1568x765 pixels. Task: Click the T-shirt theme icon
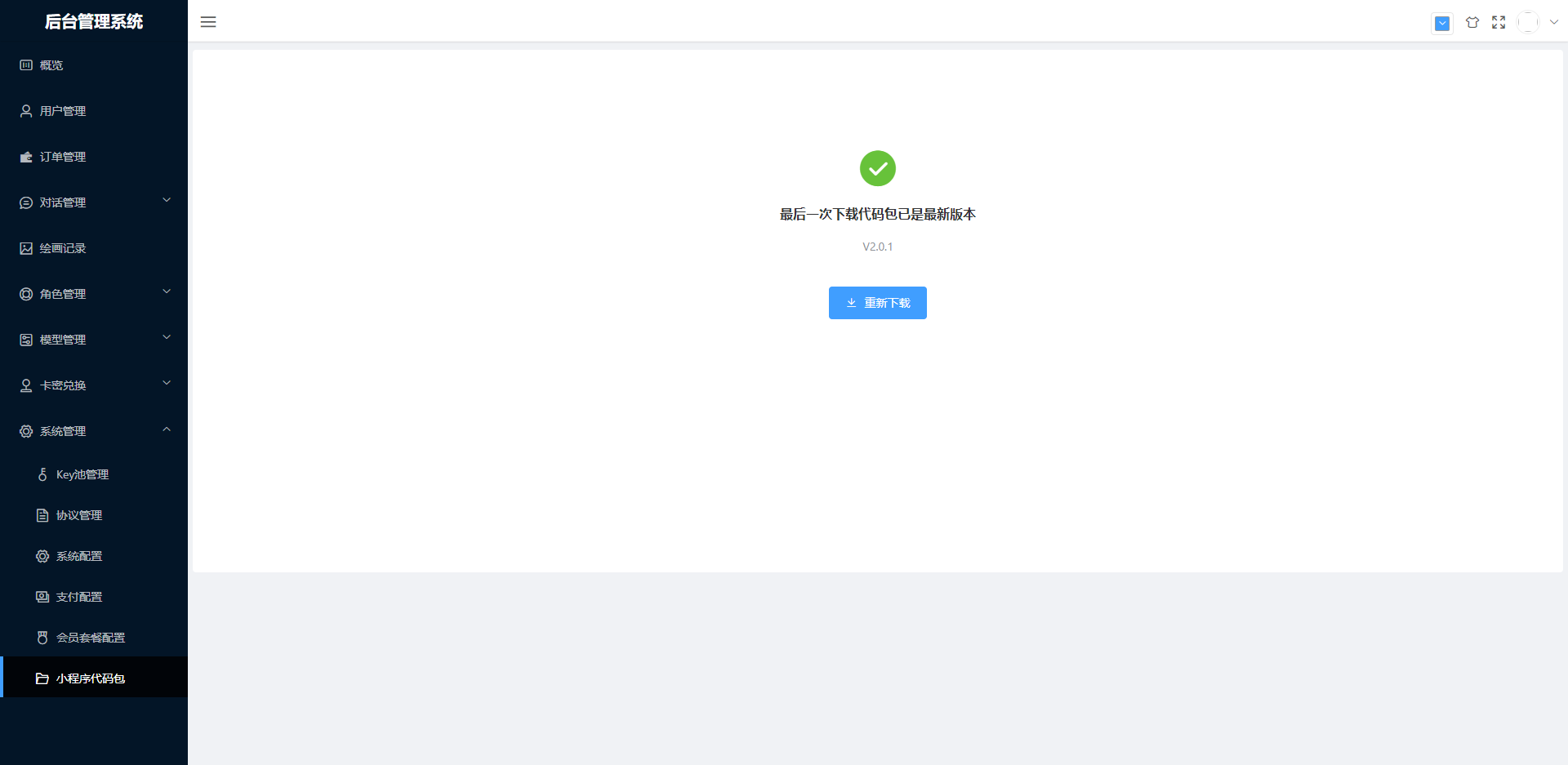coord(1472,23)
